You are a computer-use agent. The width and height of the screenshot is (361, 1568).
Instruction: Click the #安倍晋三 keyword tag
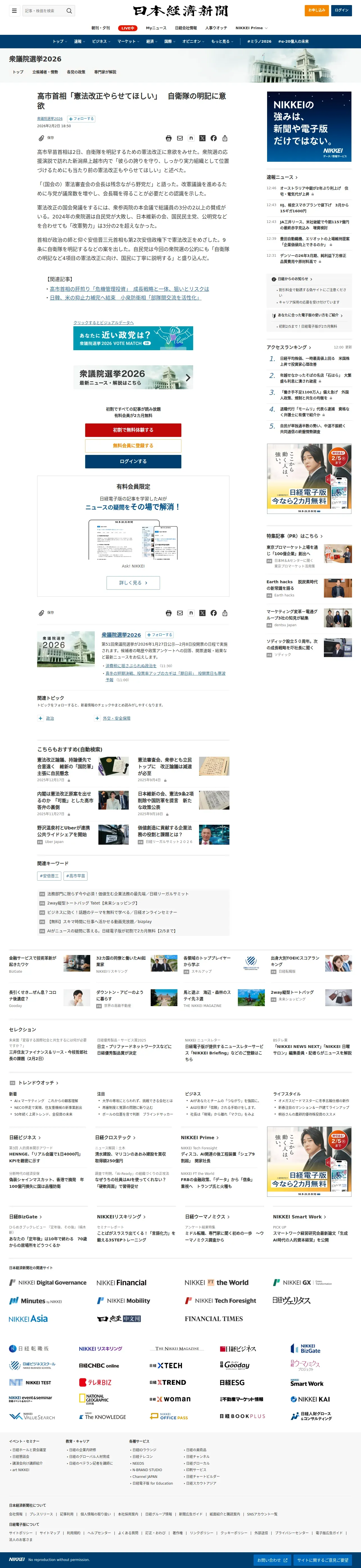[49, 876]
